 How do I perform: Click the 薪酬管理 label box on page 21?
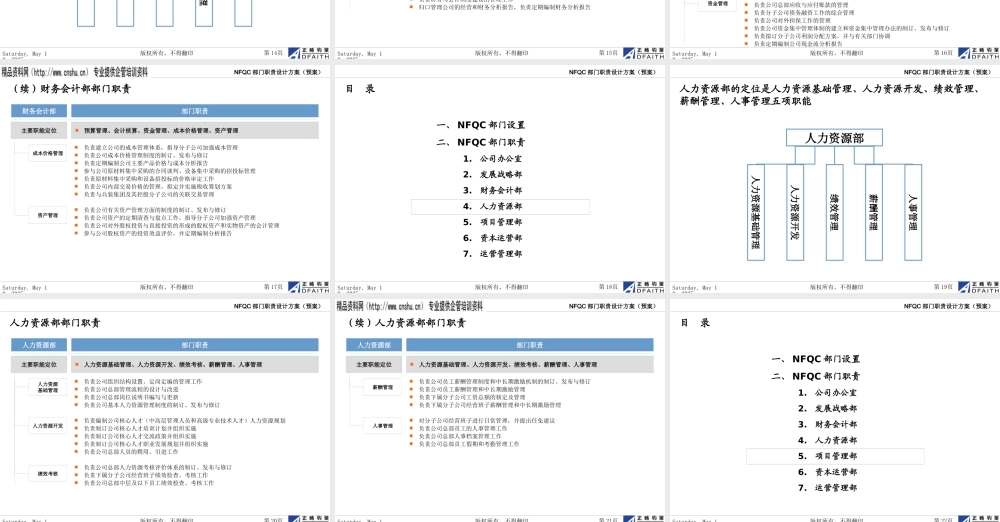coord(383,387)
